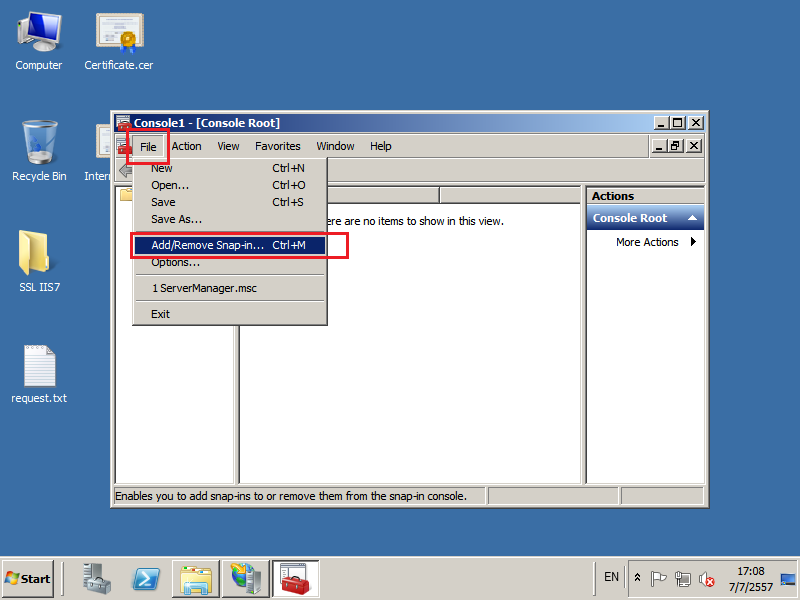
Task: Open Server Manager from the taskbar
Action: 98,578
